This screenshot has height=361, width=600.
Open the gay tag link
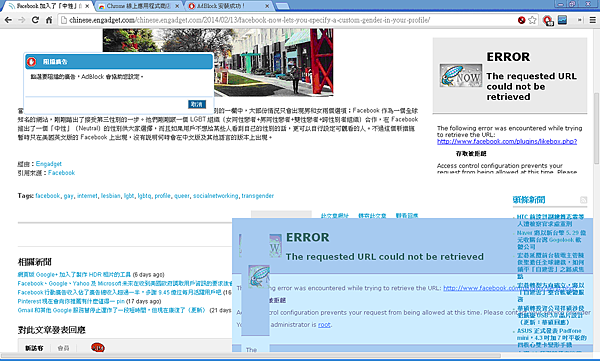(x=68, y=196)
